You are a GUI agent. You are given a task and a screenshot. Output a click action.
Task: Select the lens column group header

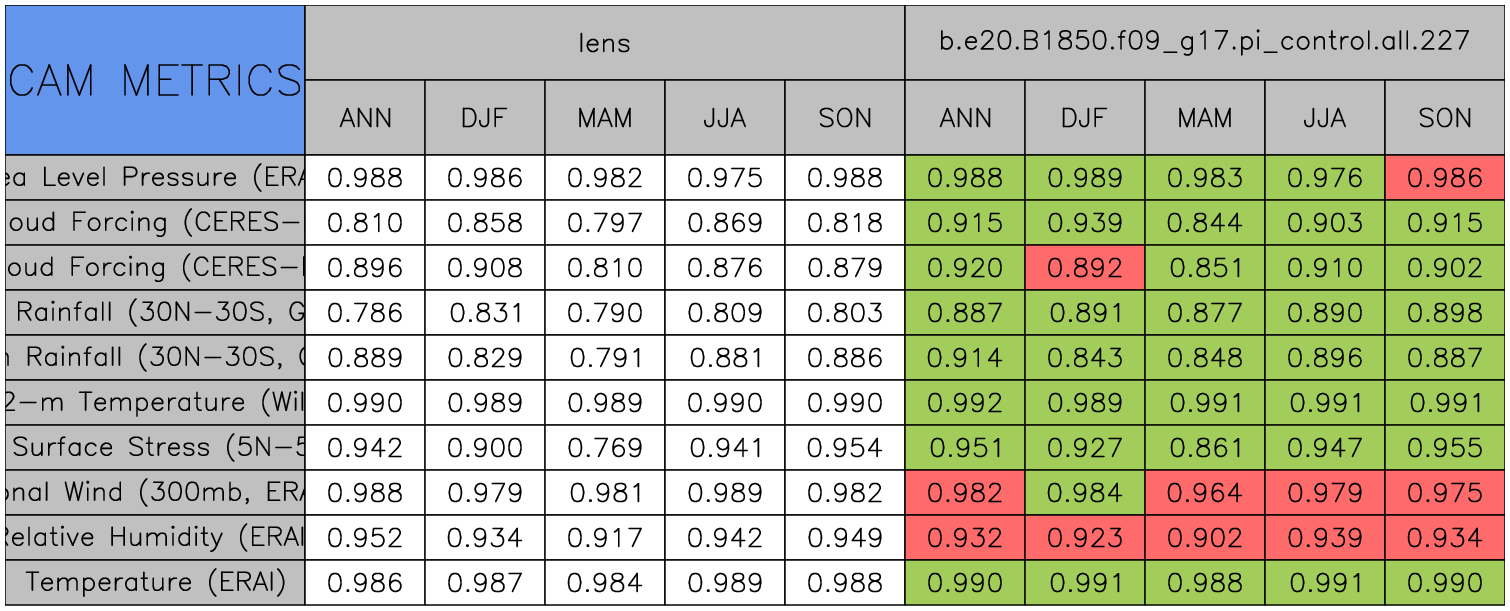click(604, 43)
